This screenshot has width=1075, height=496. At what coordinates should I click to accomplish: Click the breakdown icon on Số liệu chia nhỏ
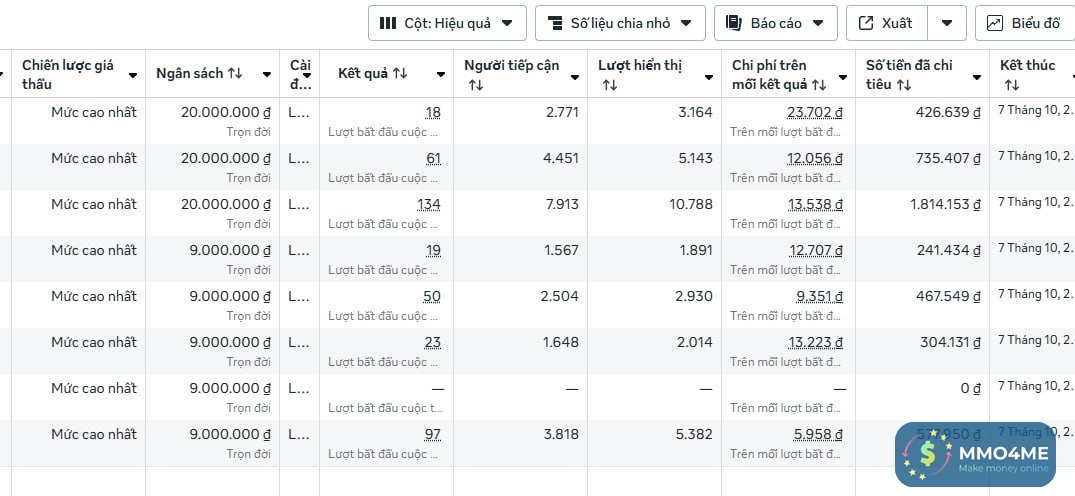(x=554, y=23)
